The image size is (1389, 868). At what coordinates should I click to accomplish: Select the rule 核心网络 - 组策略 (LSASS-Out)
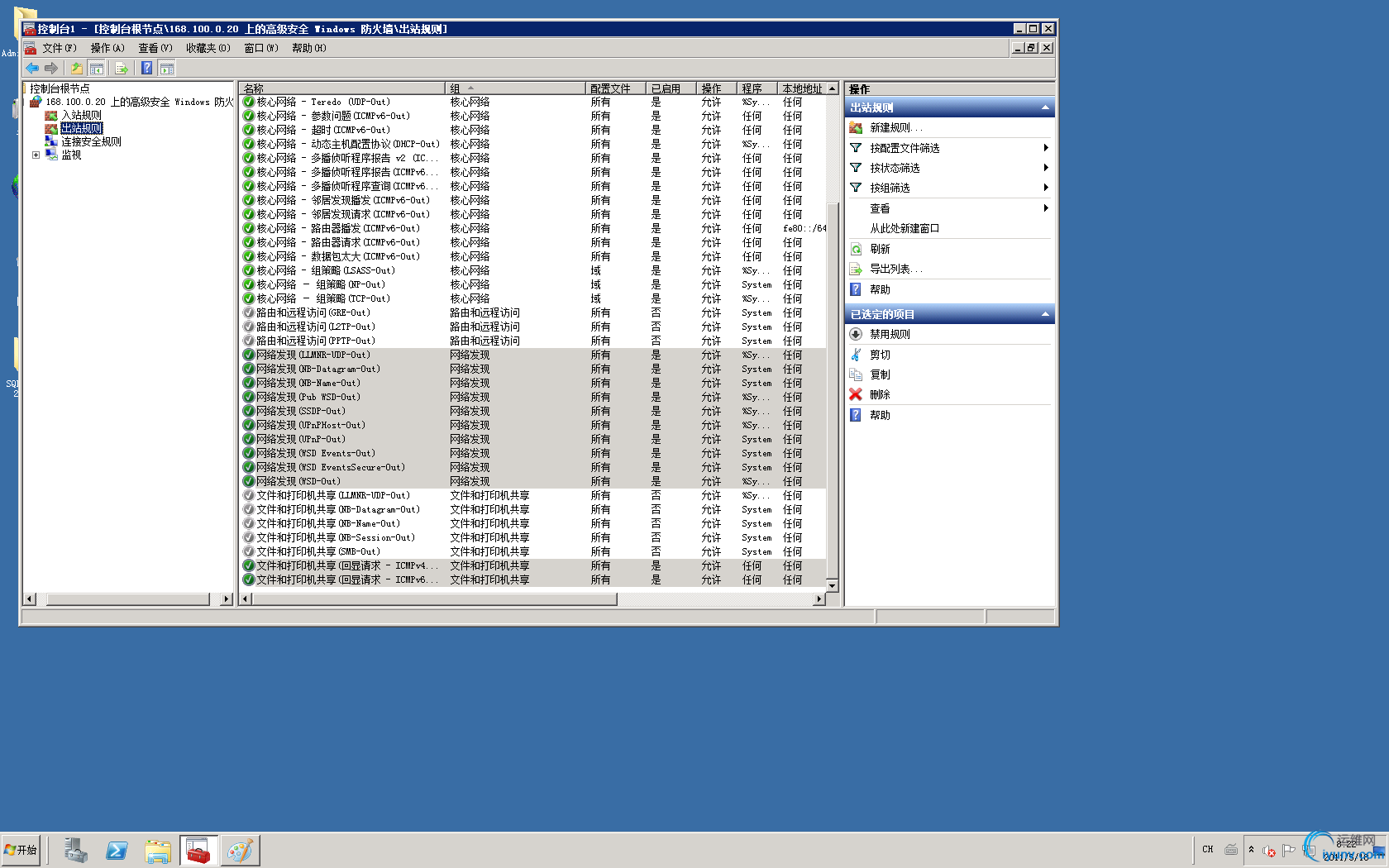click(533, 270)
